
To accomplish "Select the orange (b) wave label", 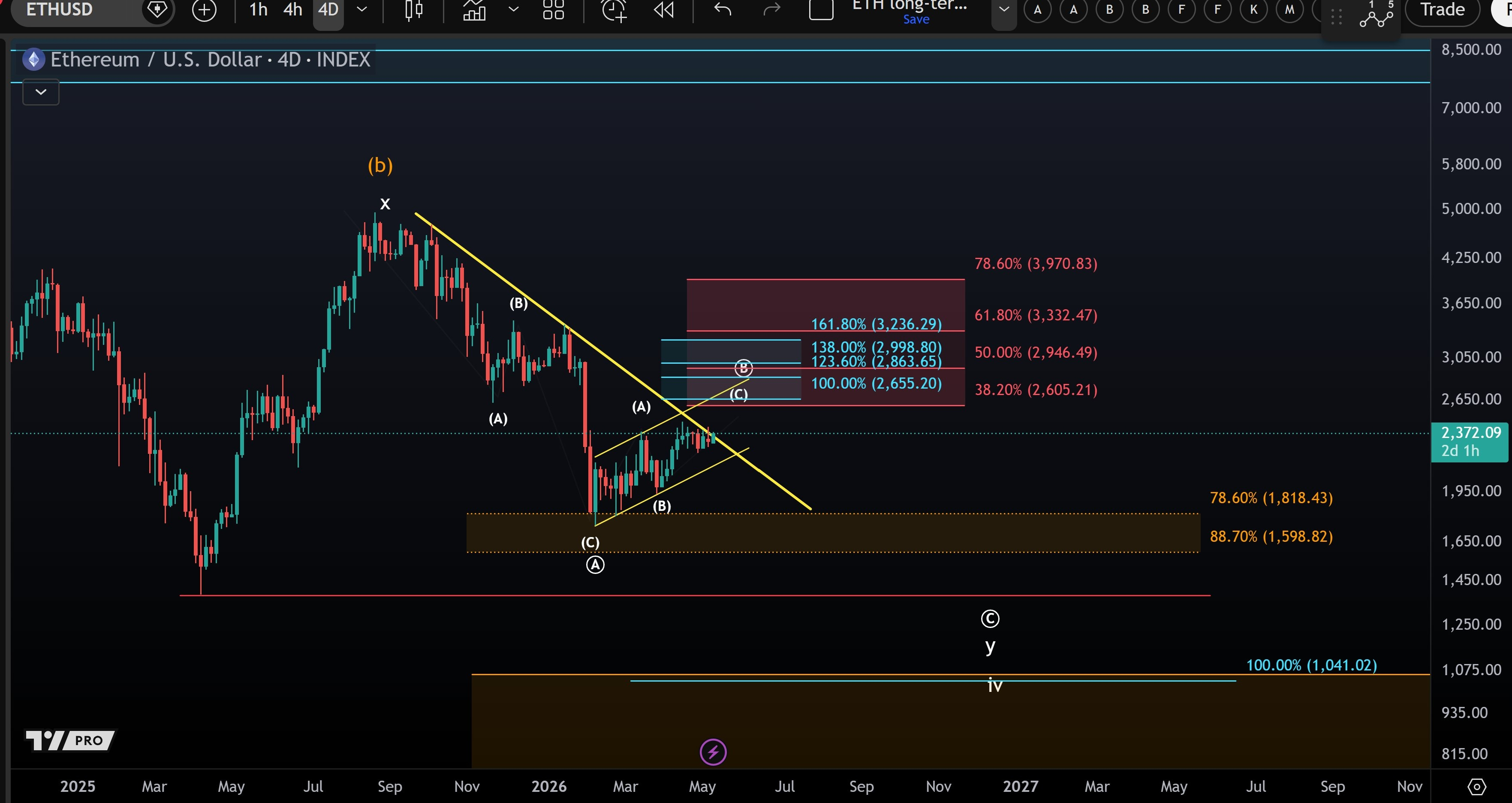I will coord(380,165).
